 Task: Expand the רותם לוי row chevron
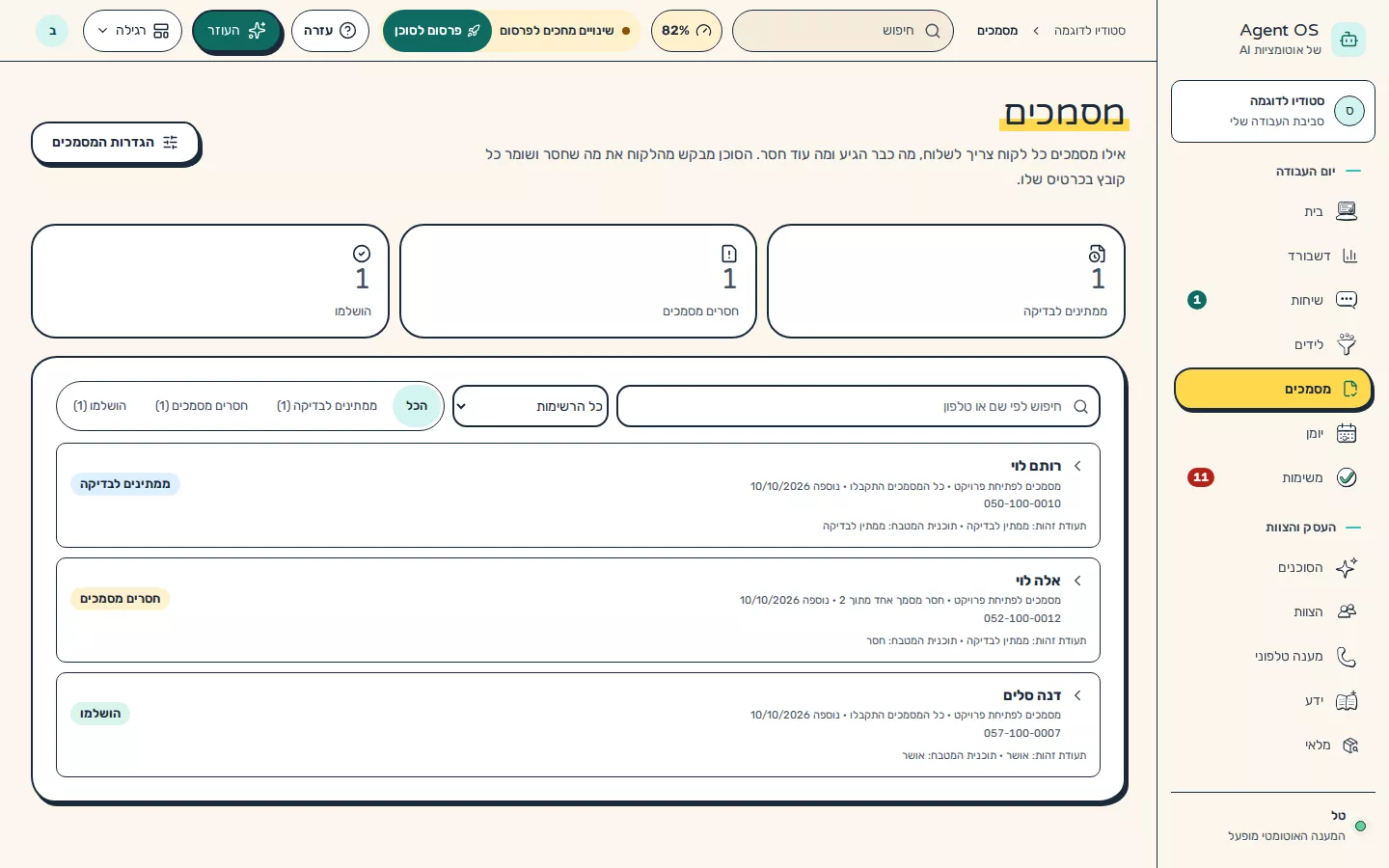[1077, 466]
